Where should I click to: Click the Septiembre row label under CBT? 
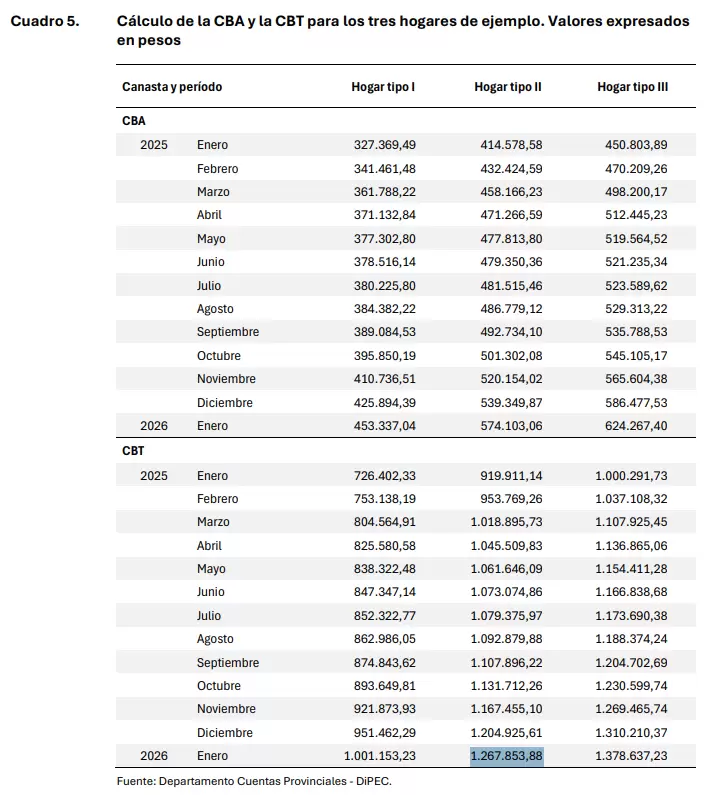tap(228, 663)
